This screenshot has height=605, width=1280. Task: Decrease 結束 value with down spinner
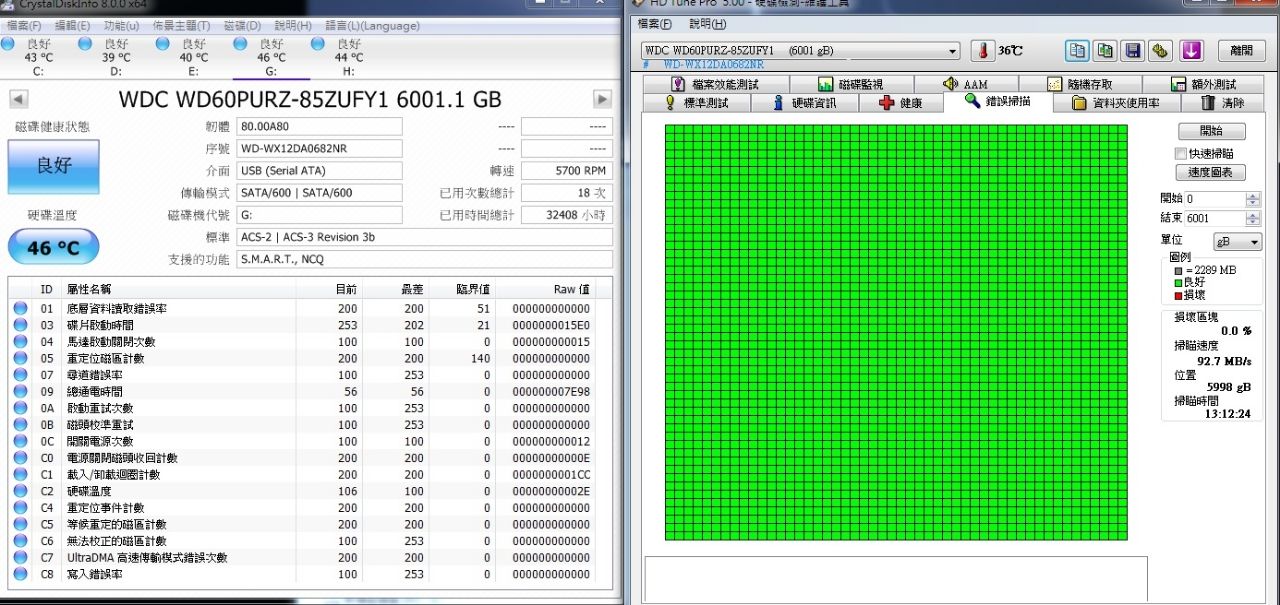1253,222
